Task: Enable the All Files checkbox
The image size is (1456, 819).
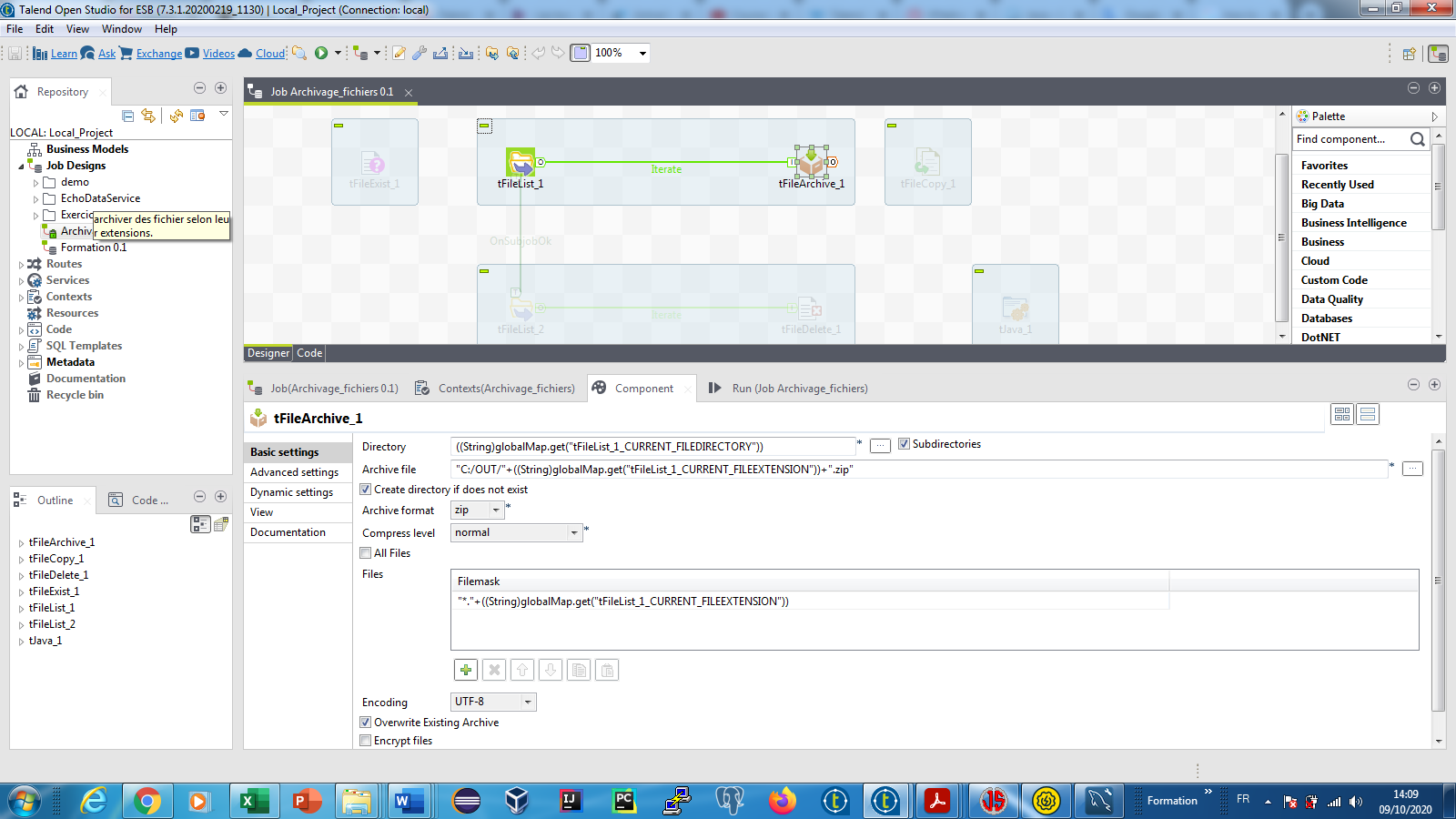Action: click(x=366, y=553)
